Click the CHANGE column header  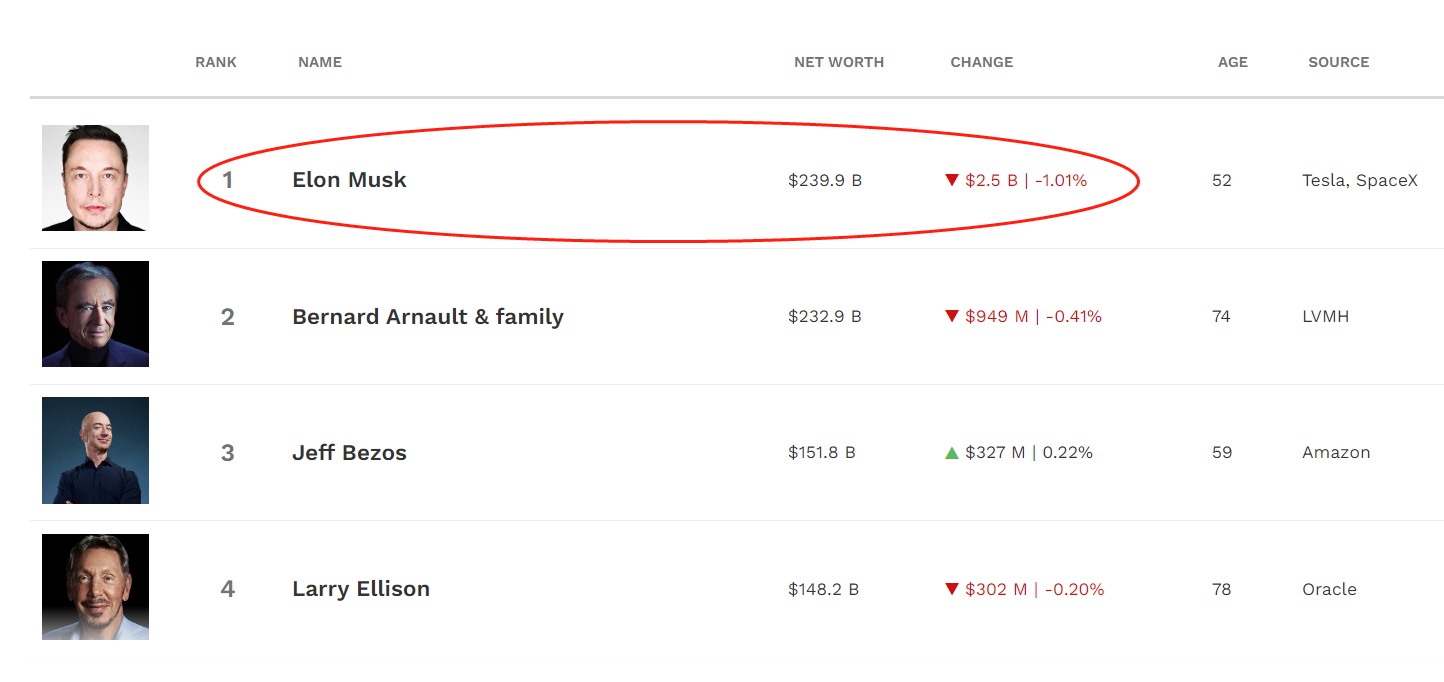[x=982, y=62]
